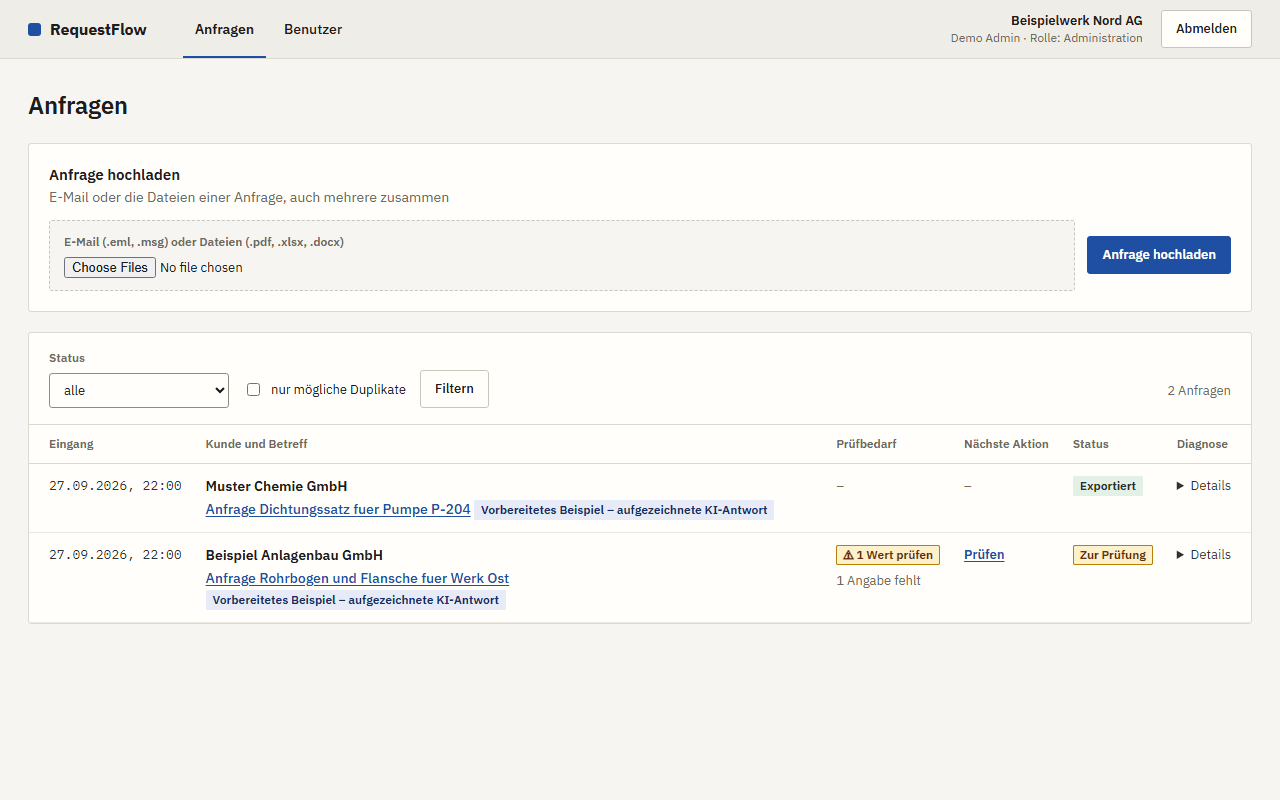Switch to the Anfragen tab
Viewport: 1280px width, 800px height.
[x=224, y=30]
